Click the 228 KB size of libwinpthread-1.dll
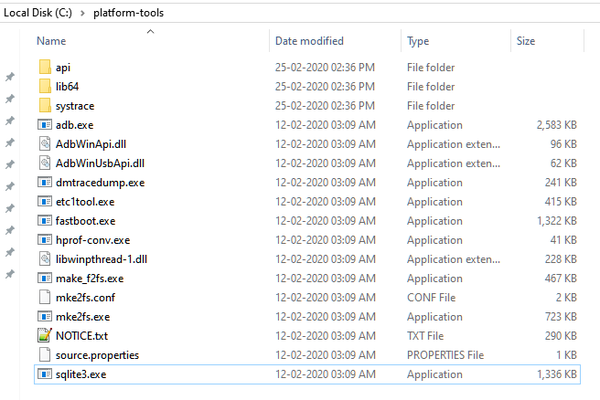The image size is (600, 400). pyautogui.click(x=561, y=259)
